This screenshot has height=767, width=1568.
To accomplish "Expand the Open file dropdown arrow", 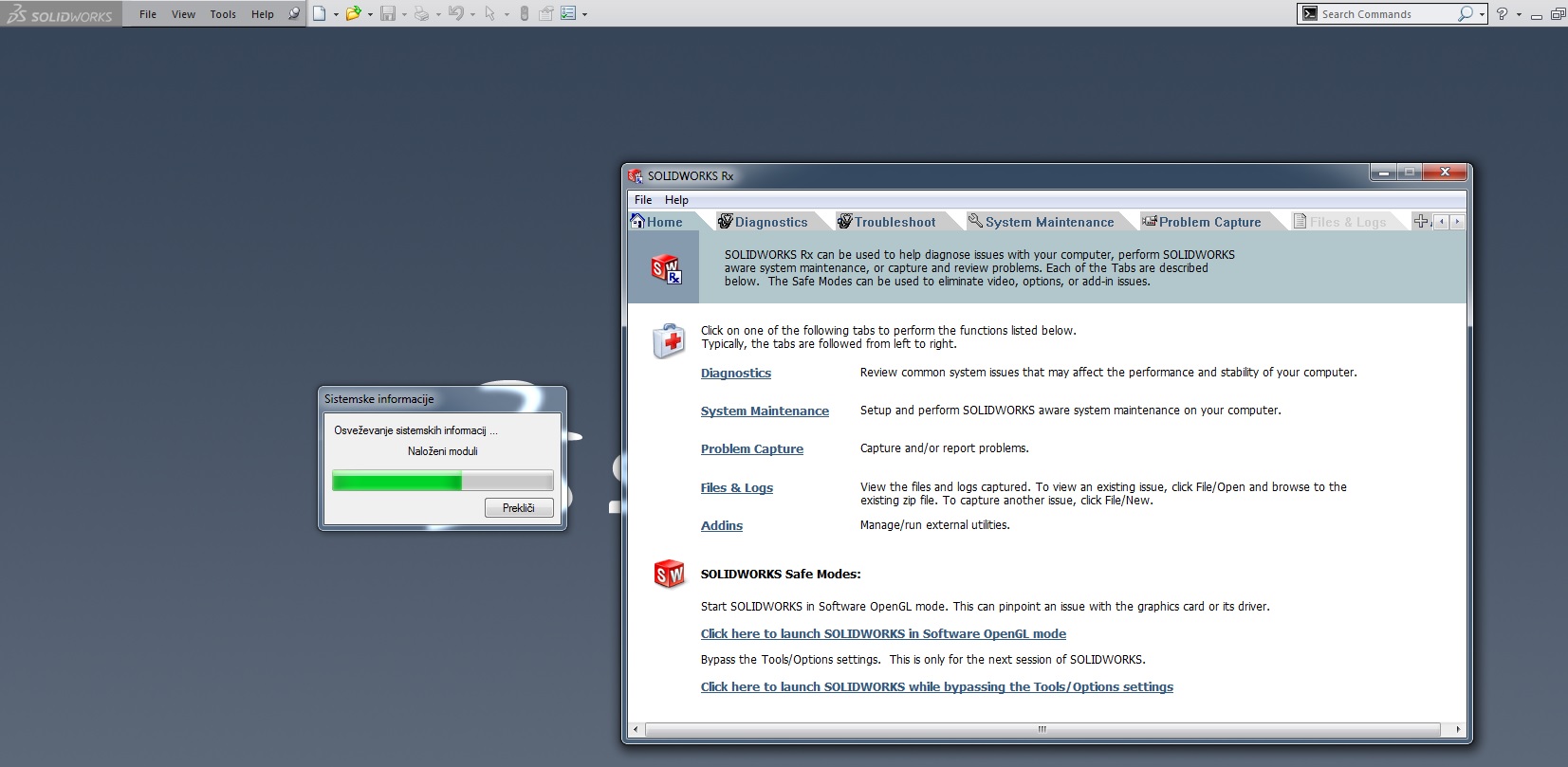I will (370, 14).
